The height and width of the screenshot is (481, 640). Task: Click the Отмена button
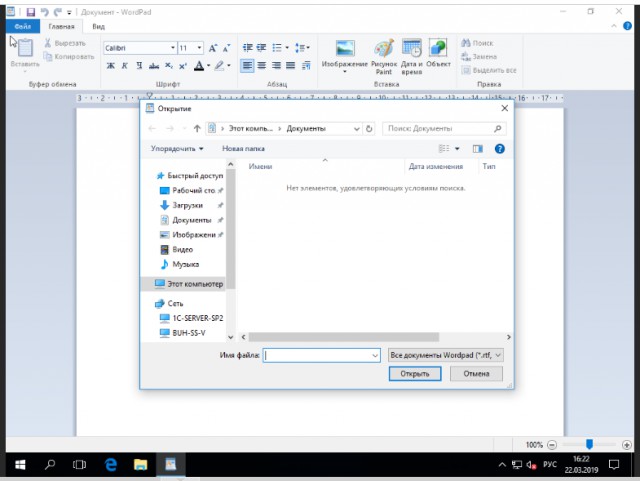click(476, 374)
